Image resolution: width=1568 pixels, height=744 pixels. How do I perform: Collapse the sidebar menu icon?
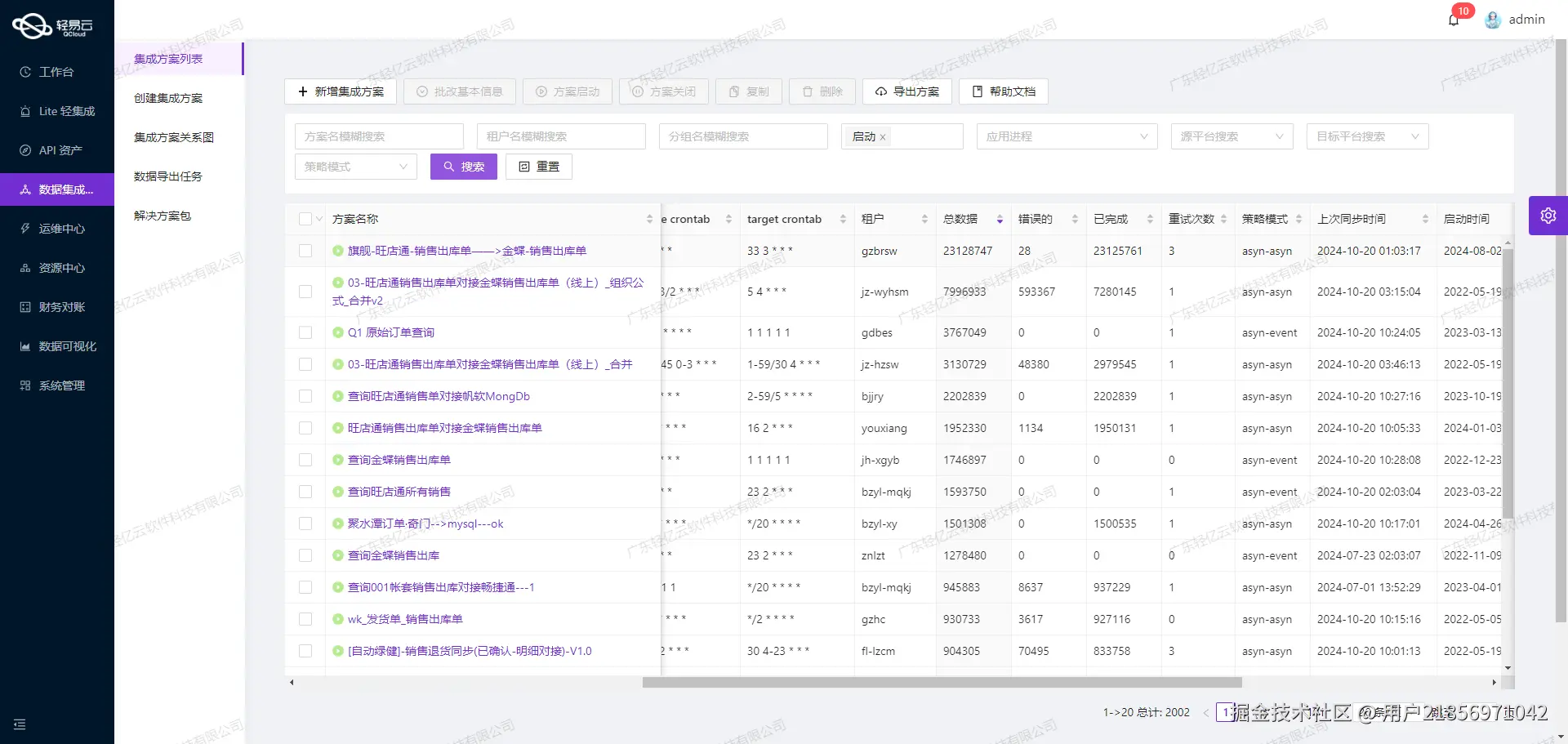(x=20, y=724)
